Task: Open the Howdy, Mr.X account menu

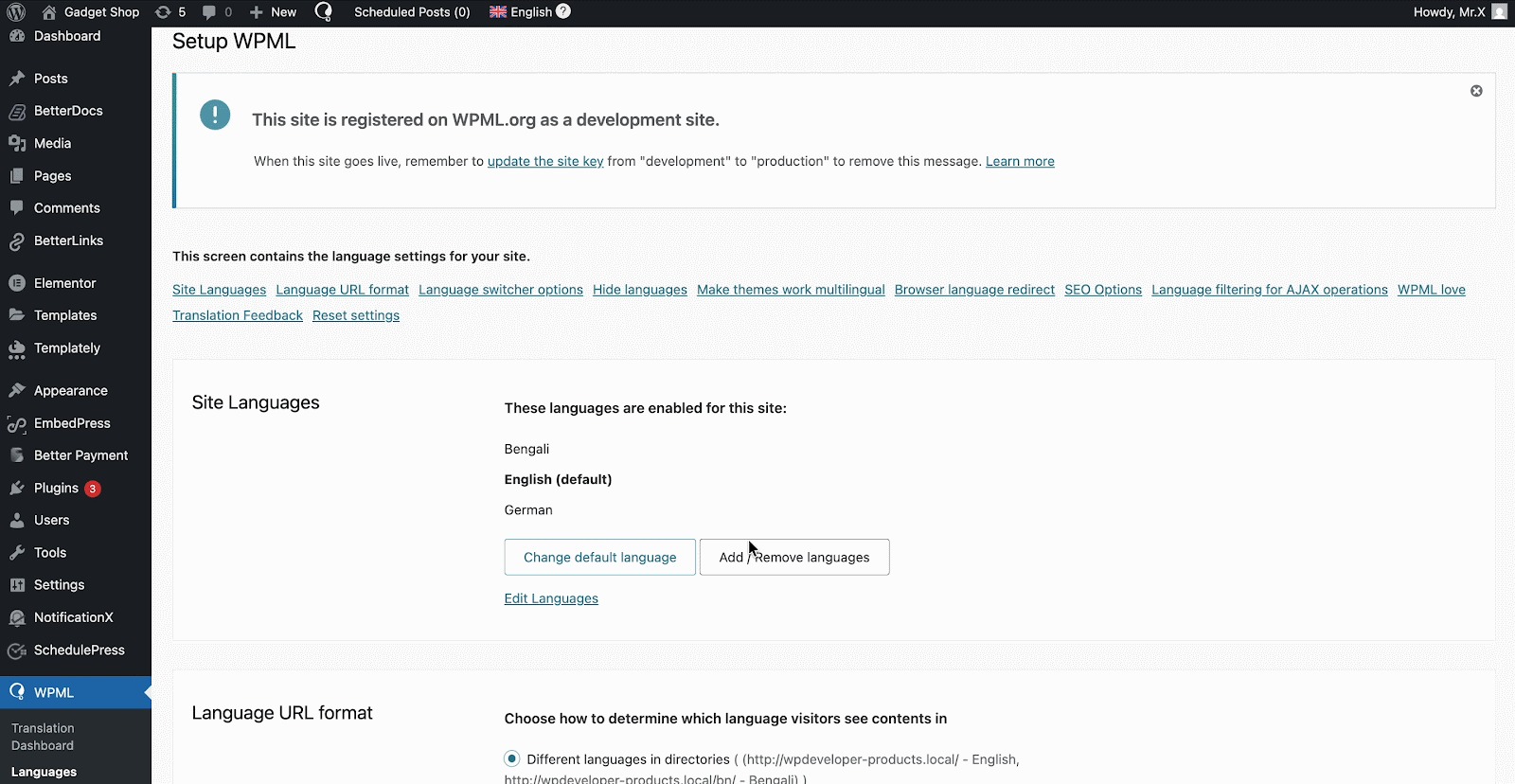Action: [x=1449, y=12]
